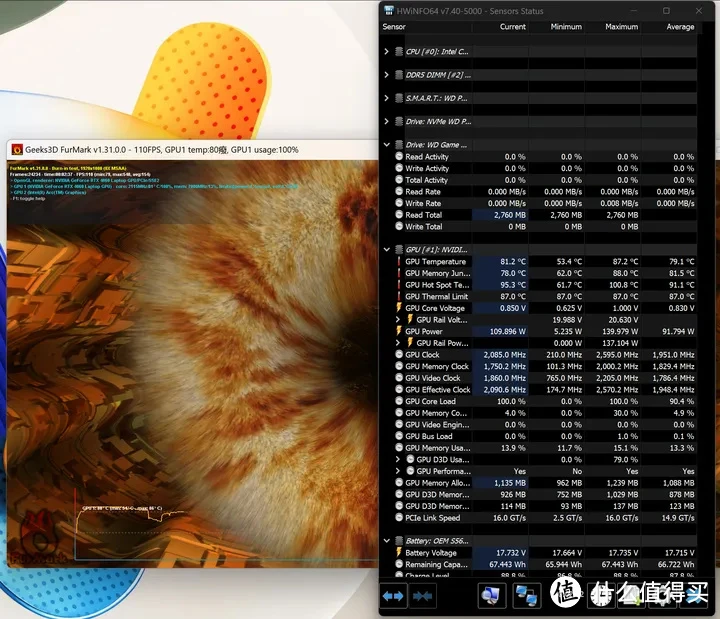Click the Remaining Capacity current value 67.443 Wh
This screenshot has width=720, height=619.
click(x=507, y=564)
